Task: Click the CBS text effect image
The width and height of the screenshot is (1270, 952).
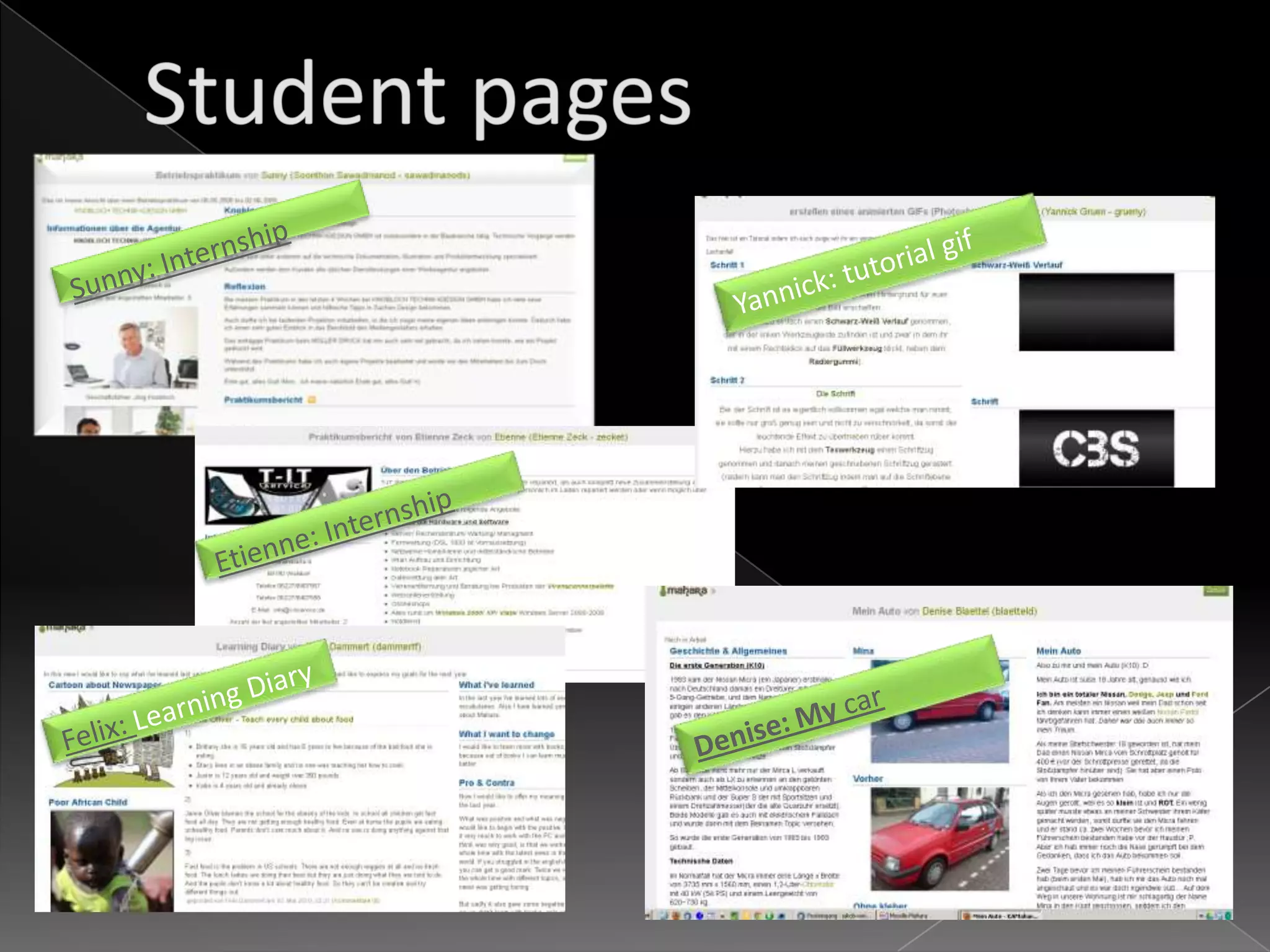Action: tap(1096, 448)
